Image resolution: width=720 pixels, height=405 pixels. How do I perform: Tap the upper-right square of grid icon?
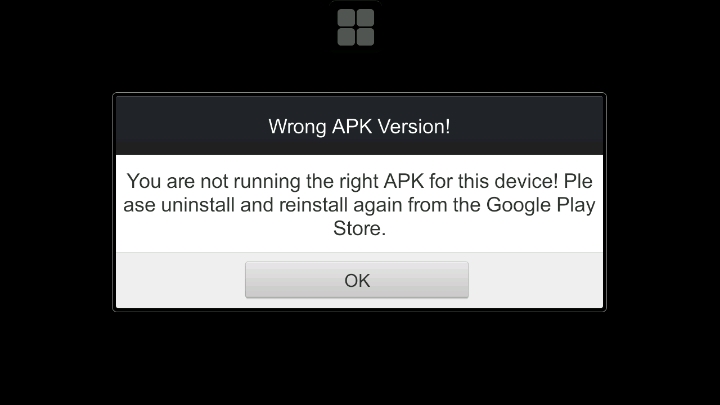click(x=366, y=18)
